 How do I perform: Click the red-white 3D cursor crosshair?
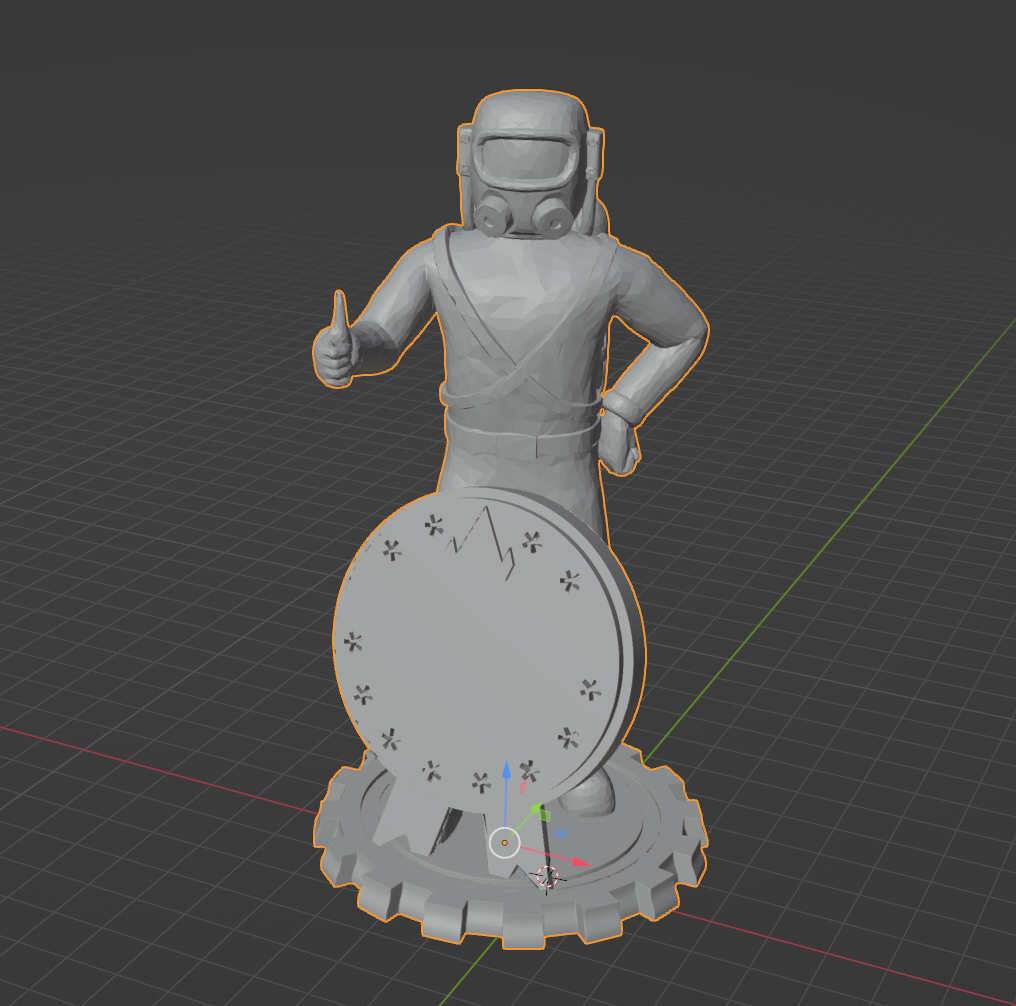[x=548, y=876]
